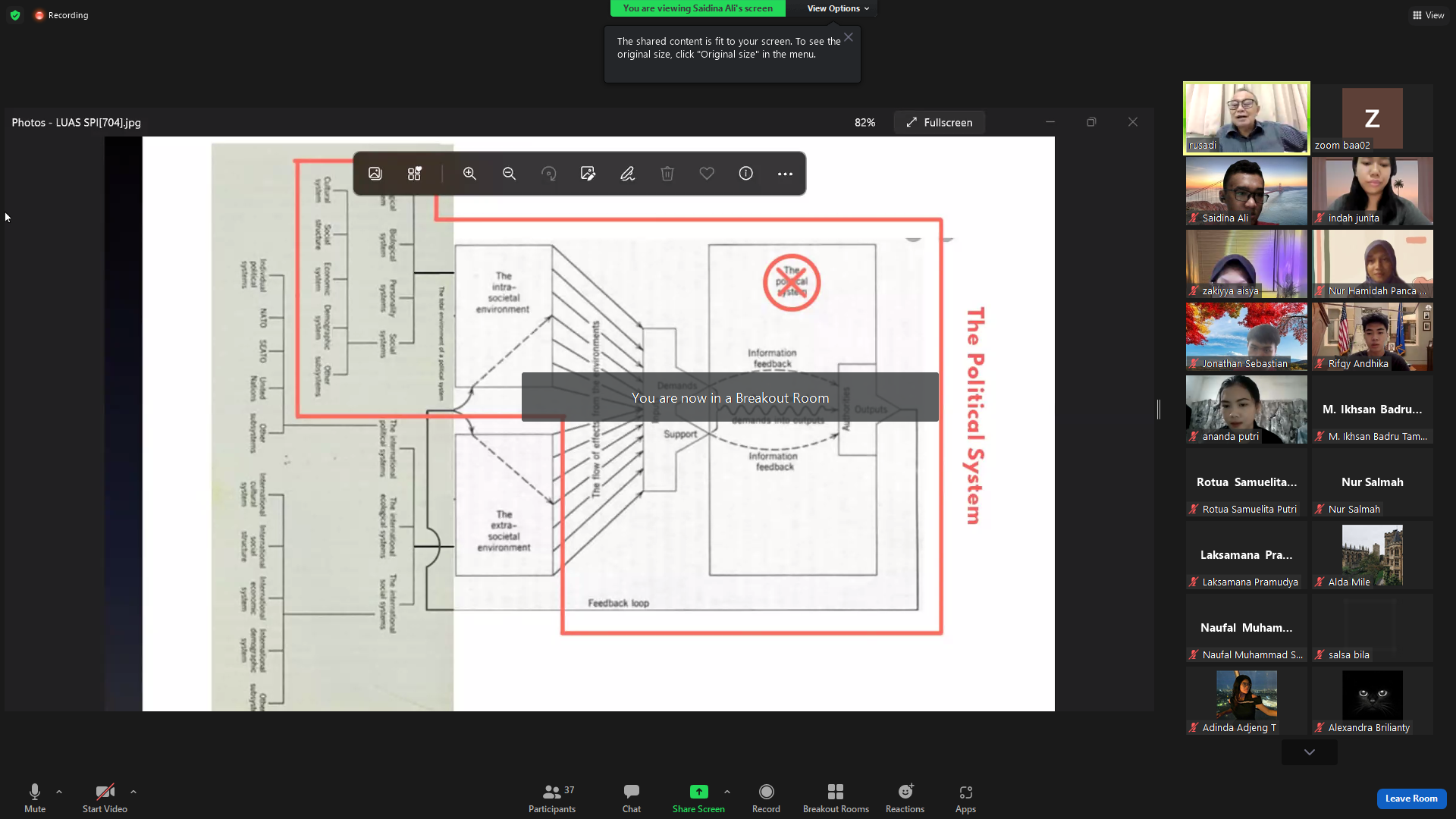
Task: Select Naufal Muhammad's participant tile
Action: [x=1247, y=628]
